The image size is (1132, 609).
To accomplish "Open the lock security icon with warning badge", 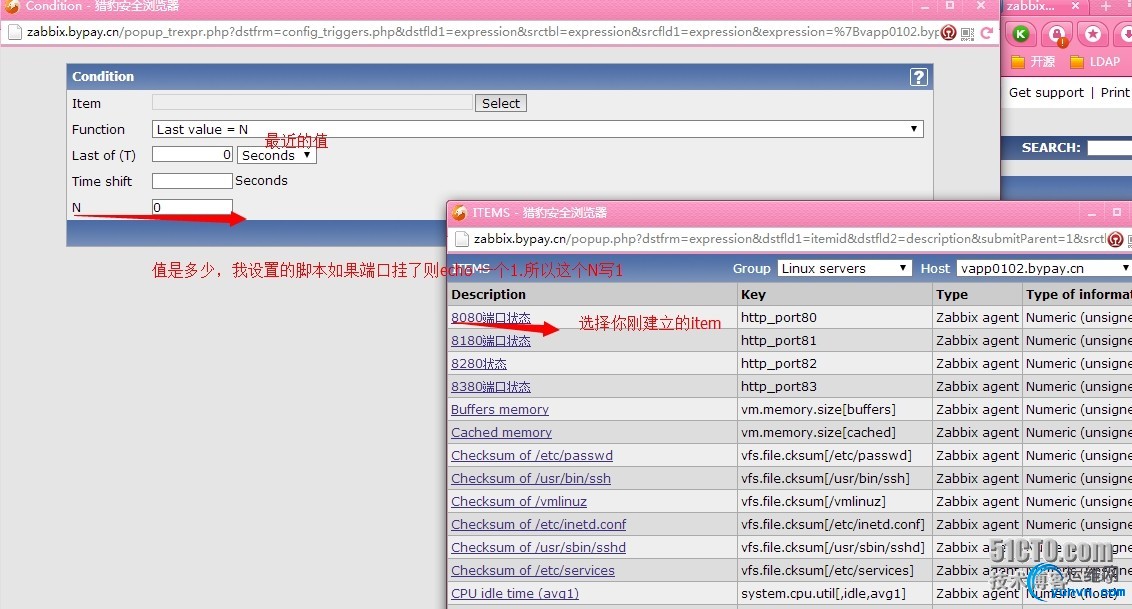I will 1057,35.
